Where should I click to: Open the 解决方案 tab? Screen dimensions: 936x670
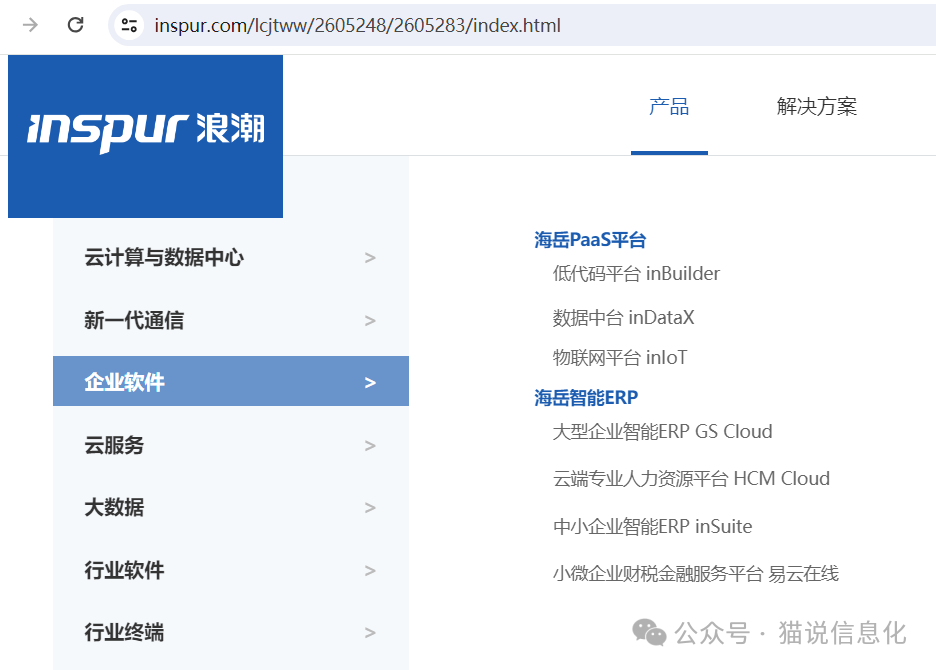coord(817,107)
